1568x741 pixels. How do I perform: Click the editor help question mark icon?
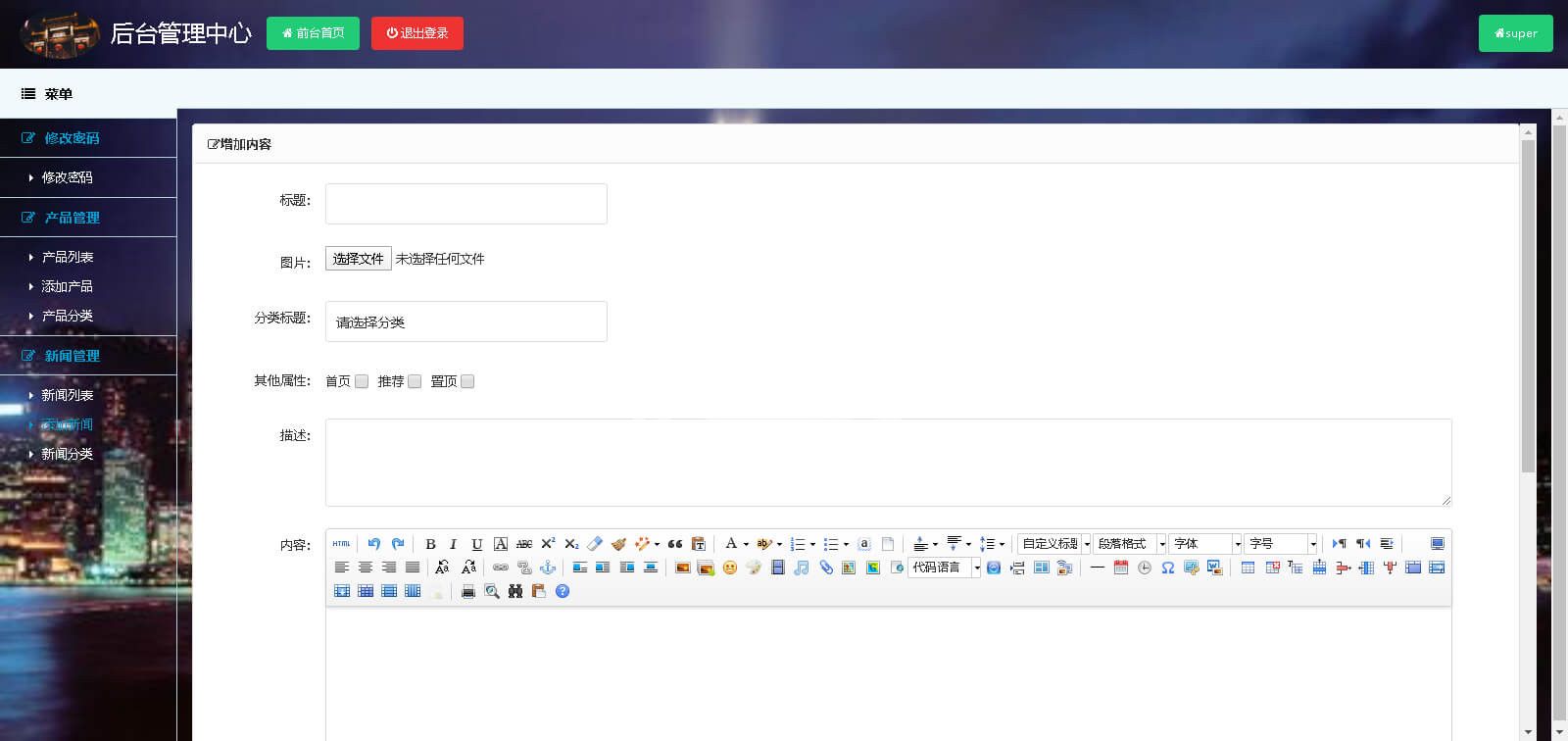[x=563, y=591]
